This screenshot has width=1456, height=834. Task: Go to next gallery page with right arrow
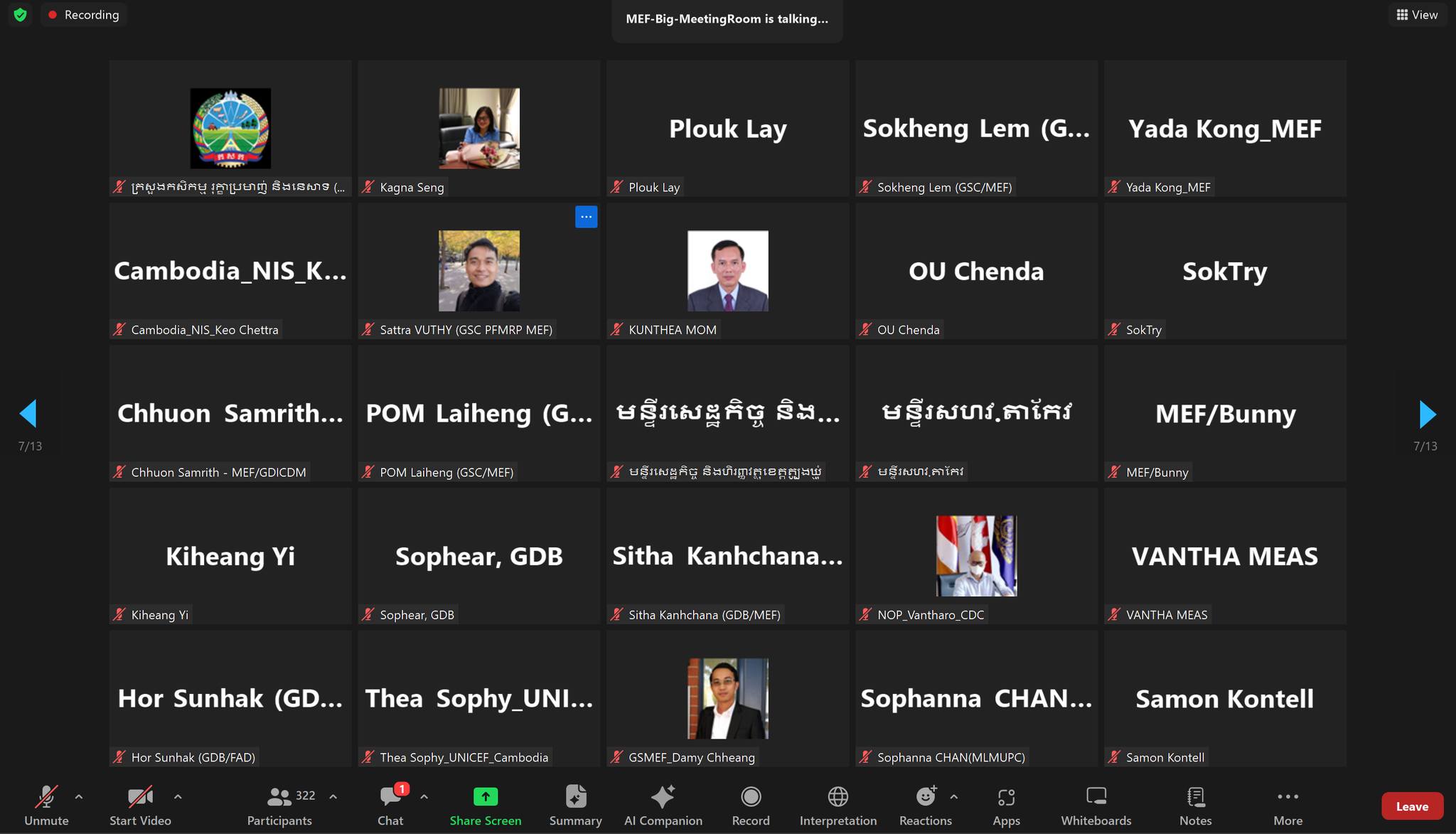(1427, 414)
